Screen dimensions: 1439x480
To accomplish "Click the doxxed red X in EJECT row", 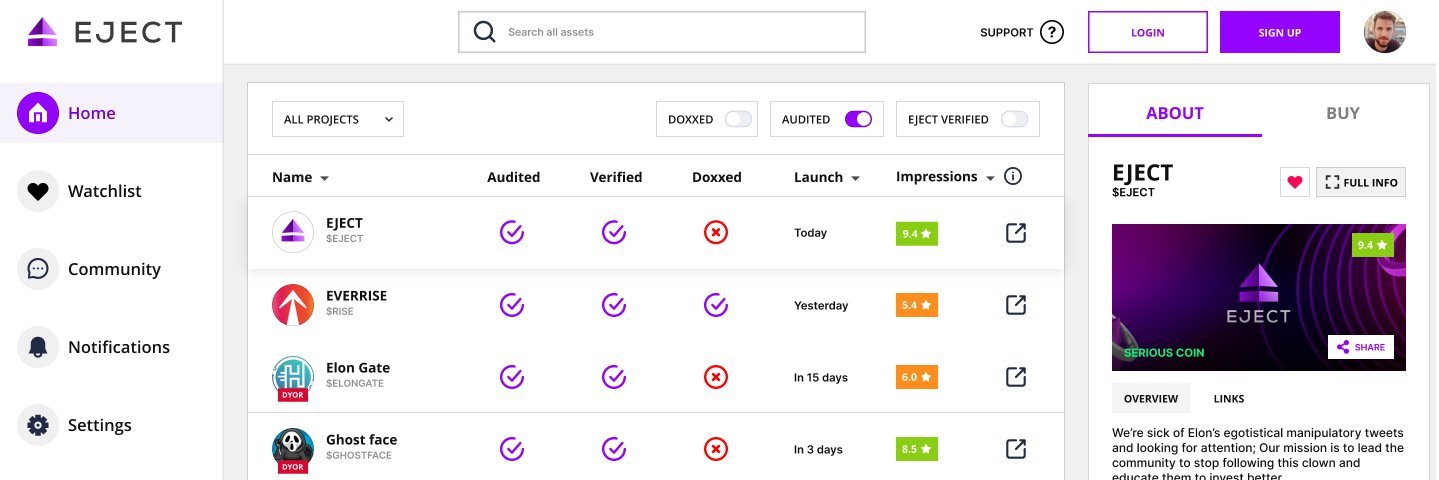I will pos(716,233).
